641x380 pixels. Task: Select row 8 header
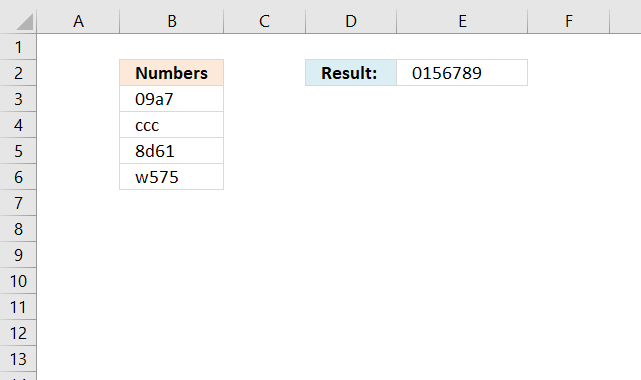[18, 229]
